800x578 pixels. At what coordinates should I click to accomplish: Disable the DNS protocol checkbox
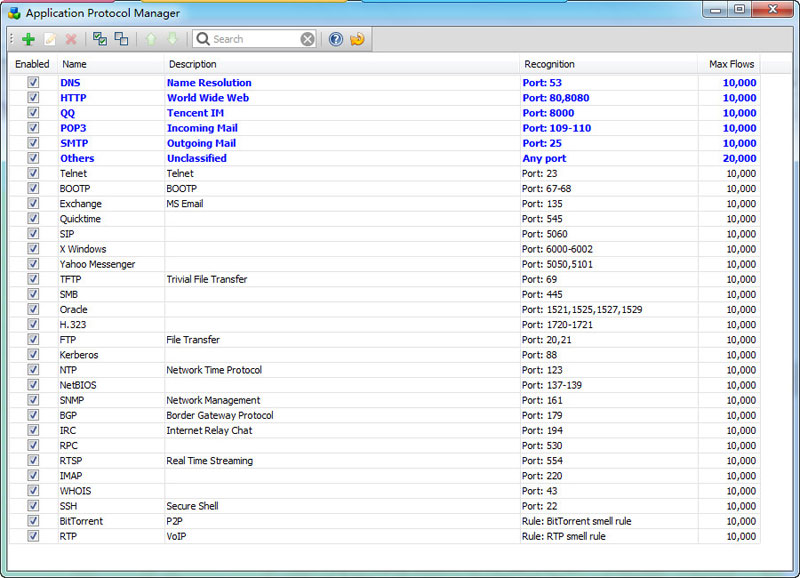coord(33,83)
